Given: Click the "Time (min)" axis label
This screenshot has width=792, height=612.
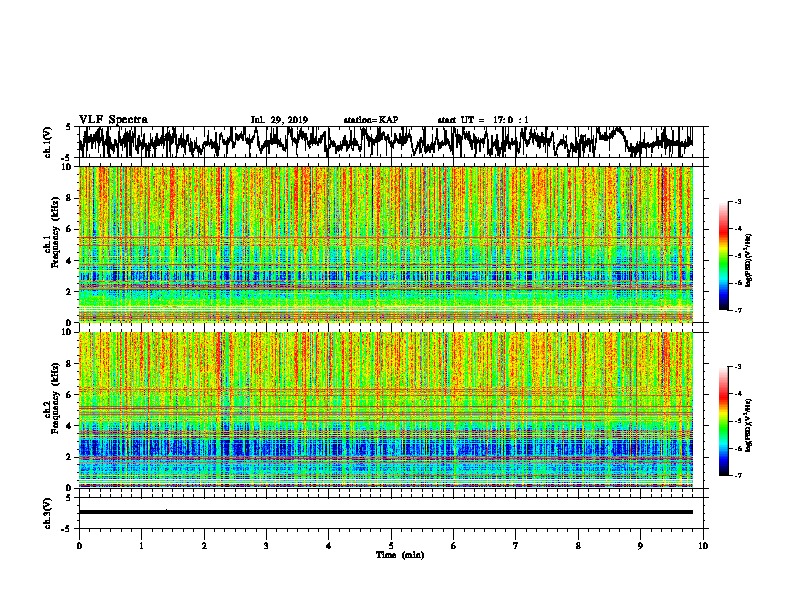Looking at the screenshot, I should pos(400,555).
